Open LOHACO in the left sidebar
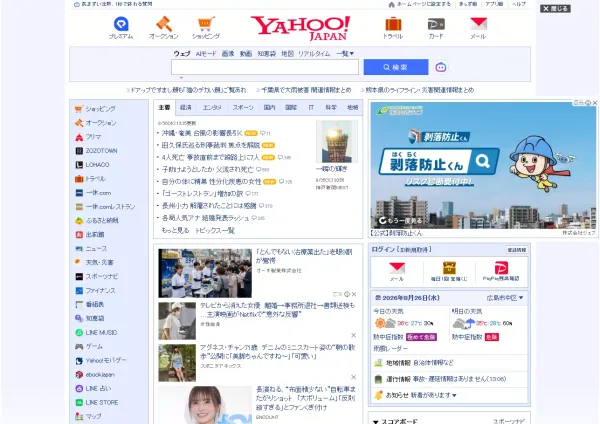 pyautogui.click(x=92, y=165)
